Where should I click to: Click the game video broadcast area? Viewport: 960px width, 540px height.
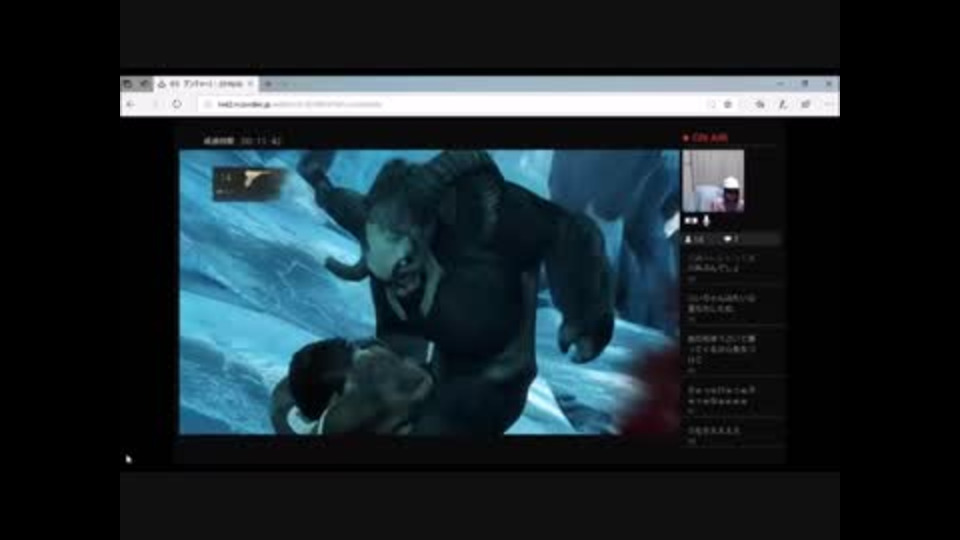pyautogui.click(x=429, y=292)
